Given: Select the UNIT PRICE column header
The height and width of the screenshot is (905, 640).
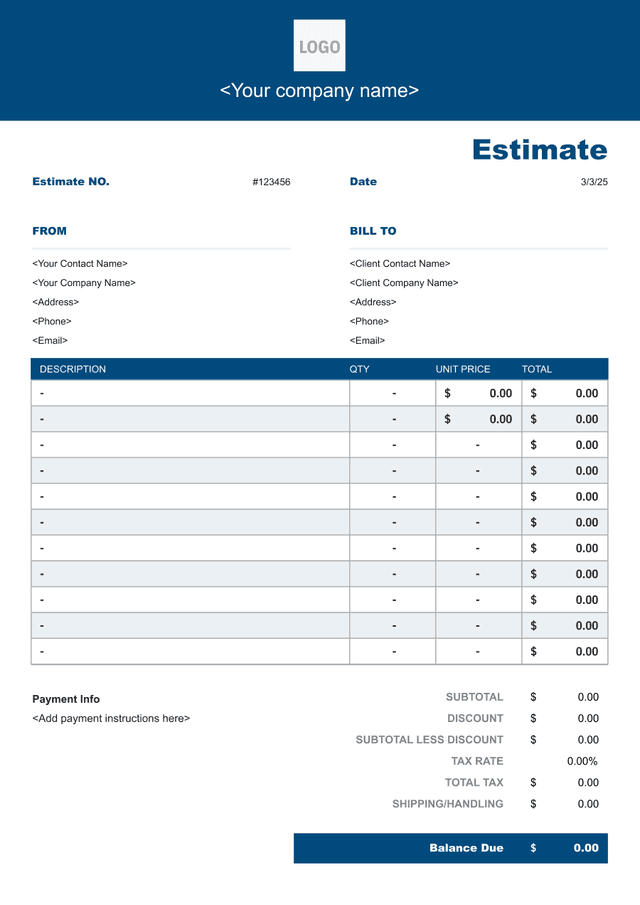Looking at the screenshot, I should coord(463,369).
